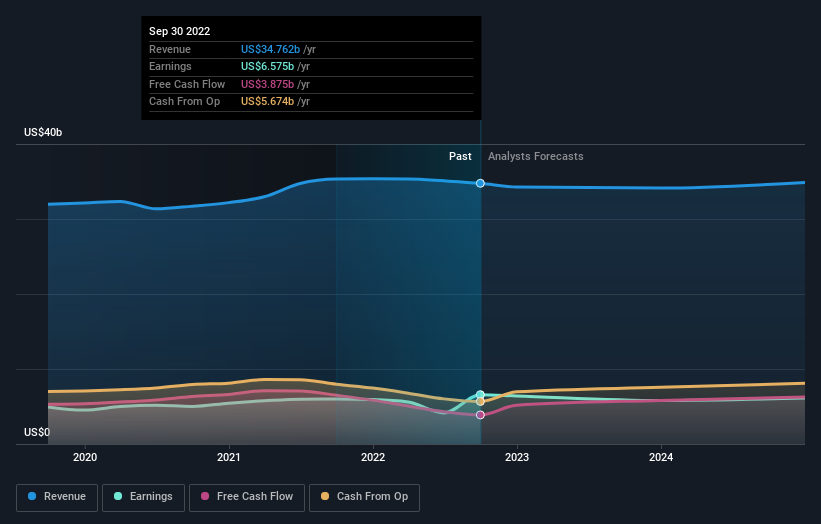Click the Past label on chart
The height and width of the screenshot is (524, 821).
click(460, 157)
